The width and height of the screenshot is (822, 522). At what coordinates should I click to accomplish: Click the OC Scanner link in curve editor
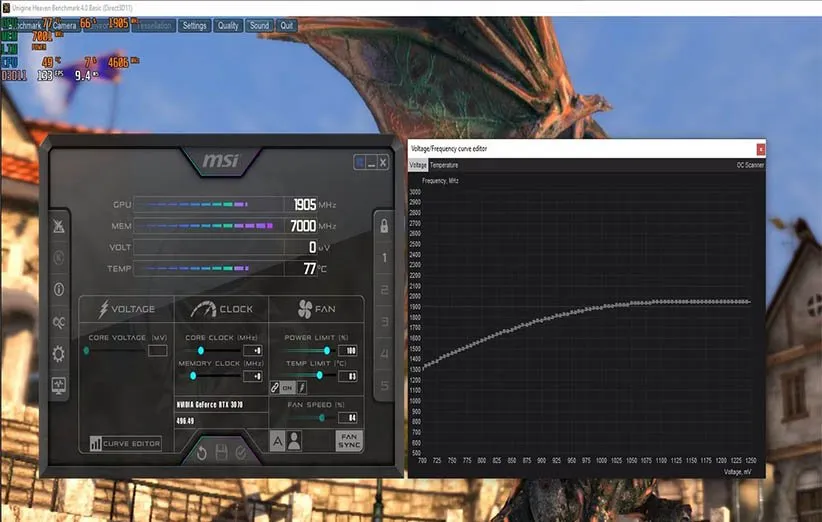tap(750, 164)
